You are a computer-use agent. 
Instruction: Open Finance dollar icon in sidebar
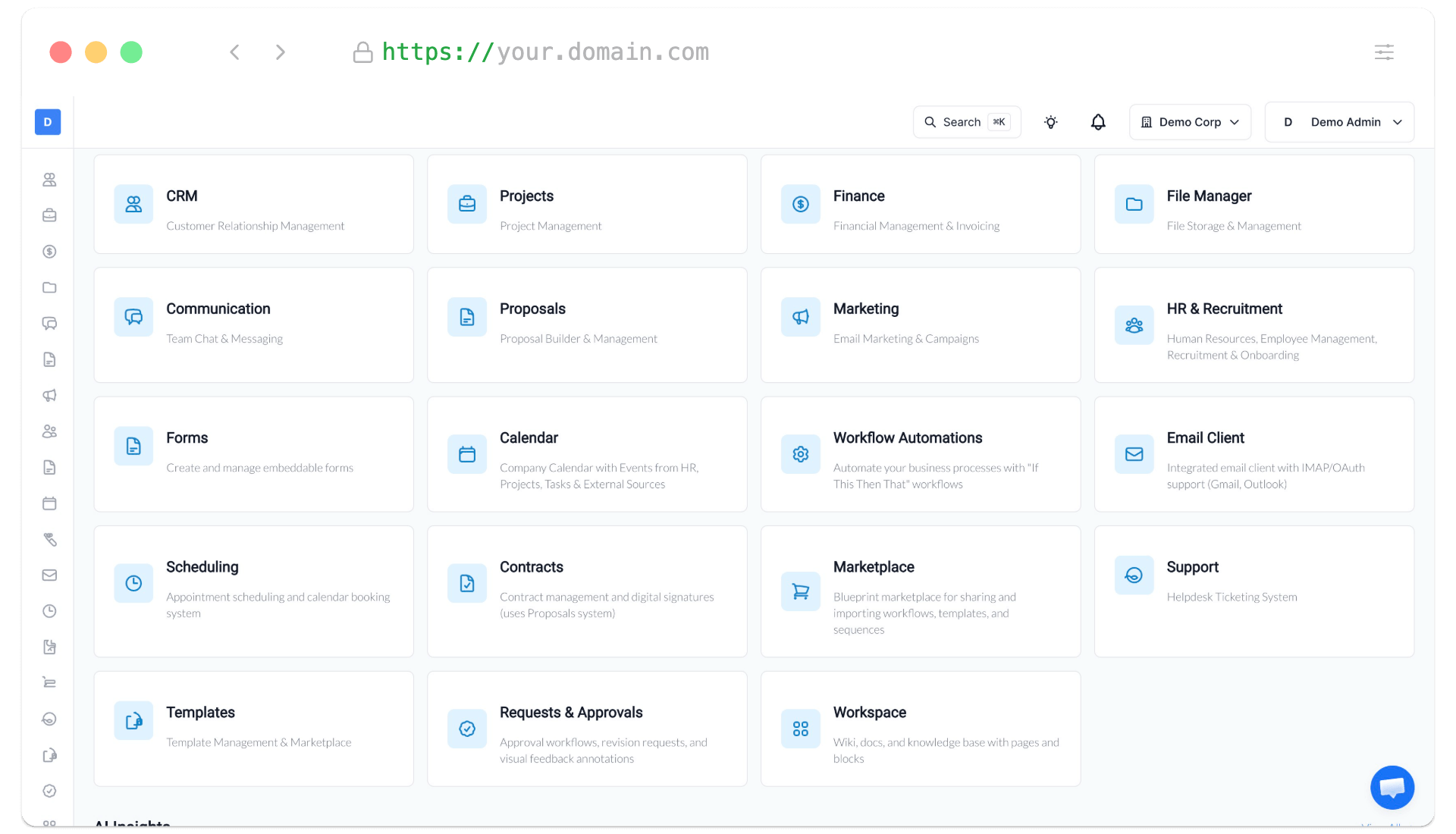pyautogui.click(x=49, y=252)
